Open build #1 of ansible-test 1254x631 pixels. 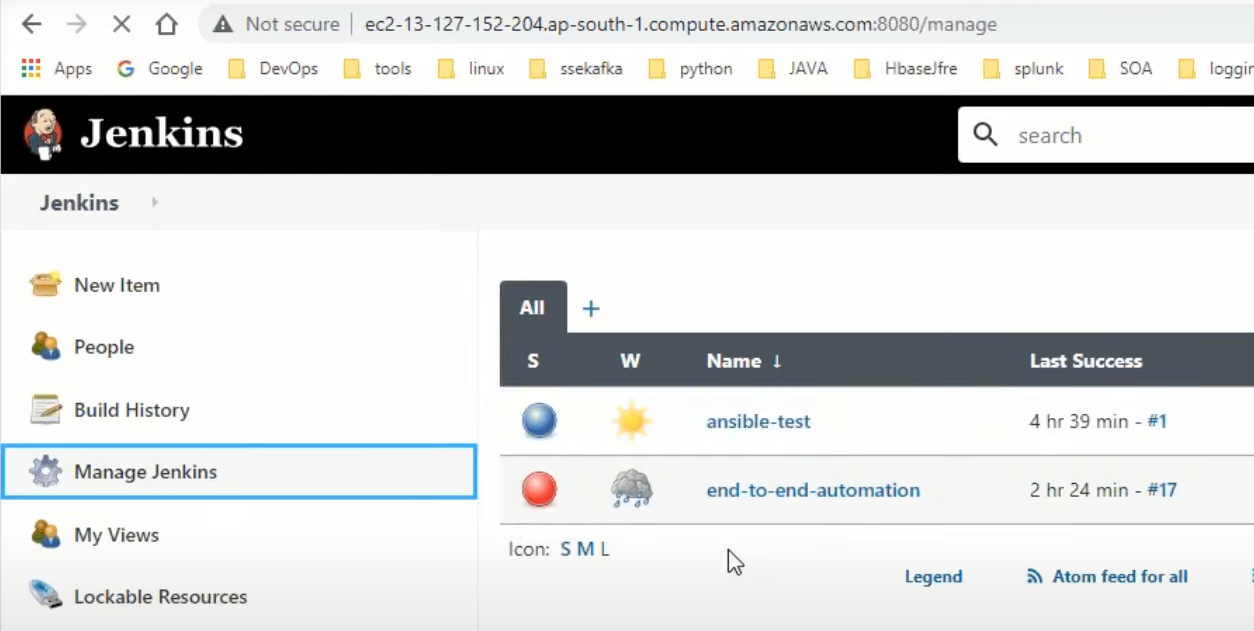pyautogui.click(x=1157, y=421)
